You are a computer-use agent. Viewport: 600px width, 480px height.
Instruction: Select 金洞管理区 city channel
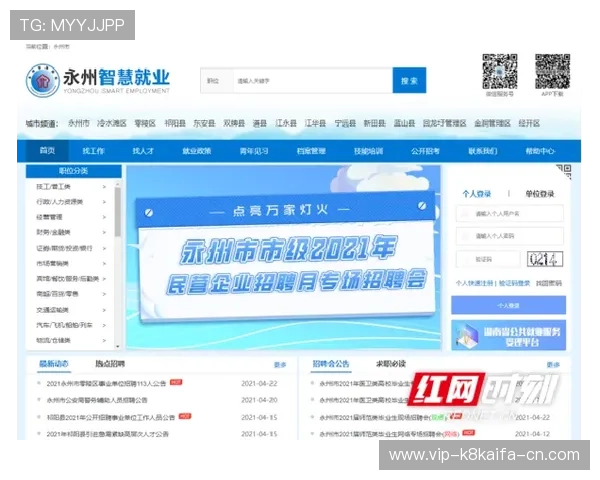(492, 123)
